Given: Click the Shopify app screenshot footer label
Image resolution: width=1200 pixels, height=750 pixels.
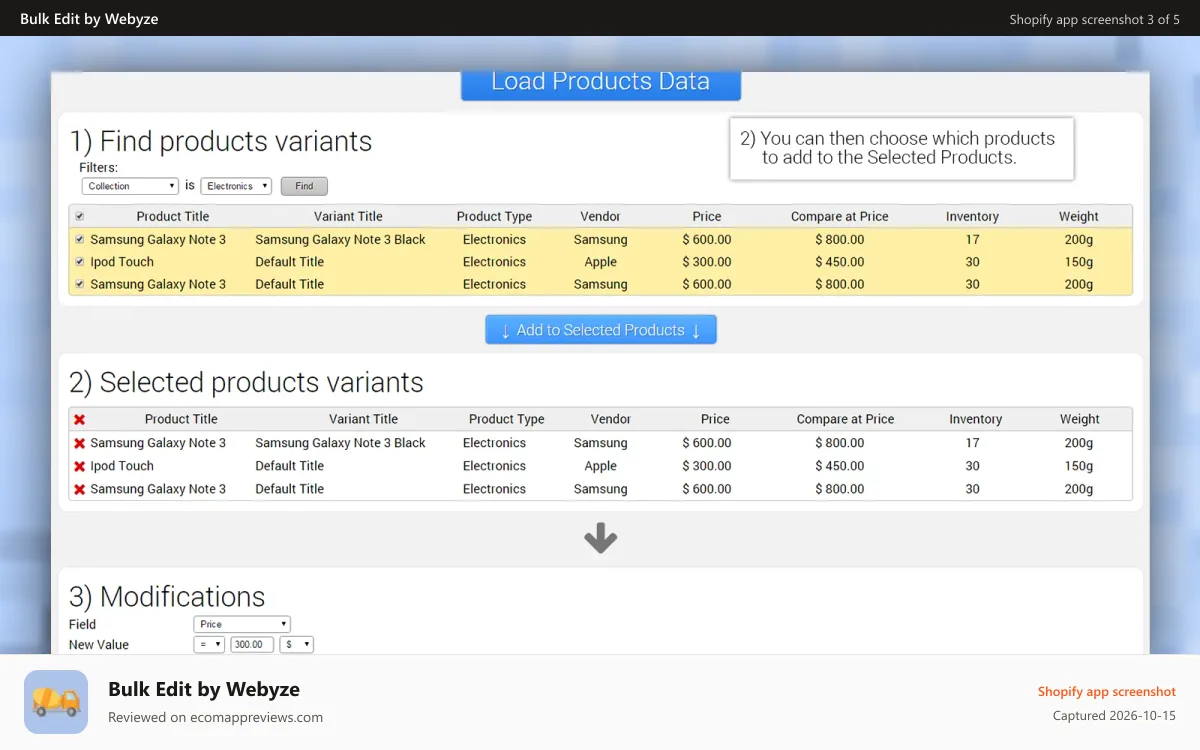Looking at the screenshot, I should (x=1107, y=692).
